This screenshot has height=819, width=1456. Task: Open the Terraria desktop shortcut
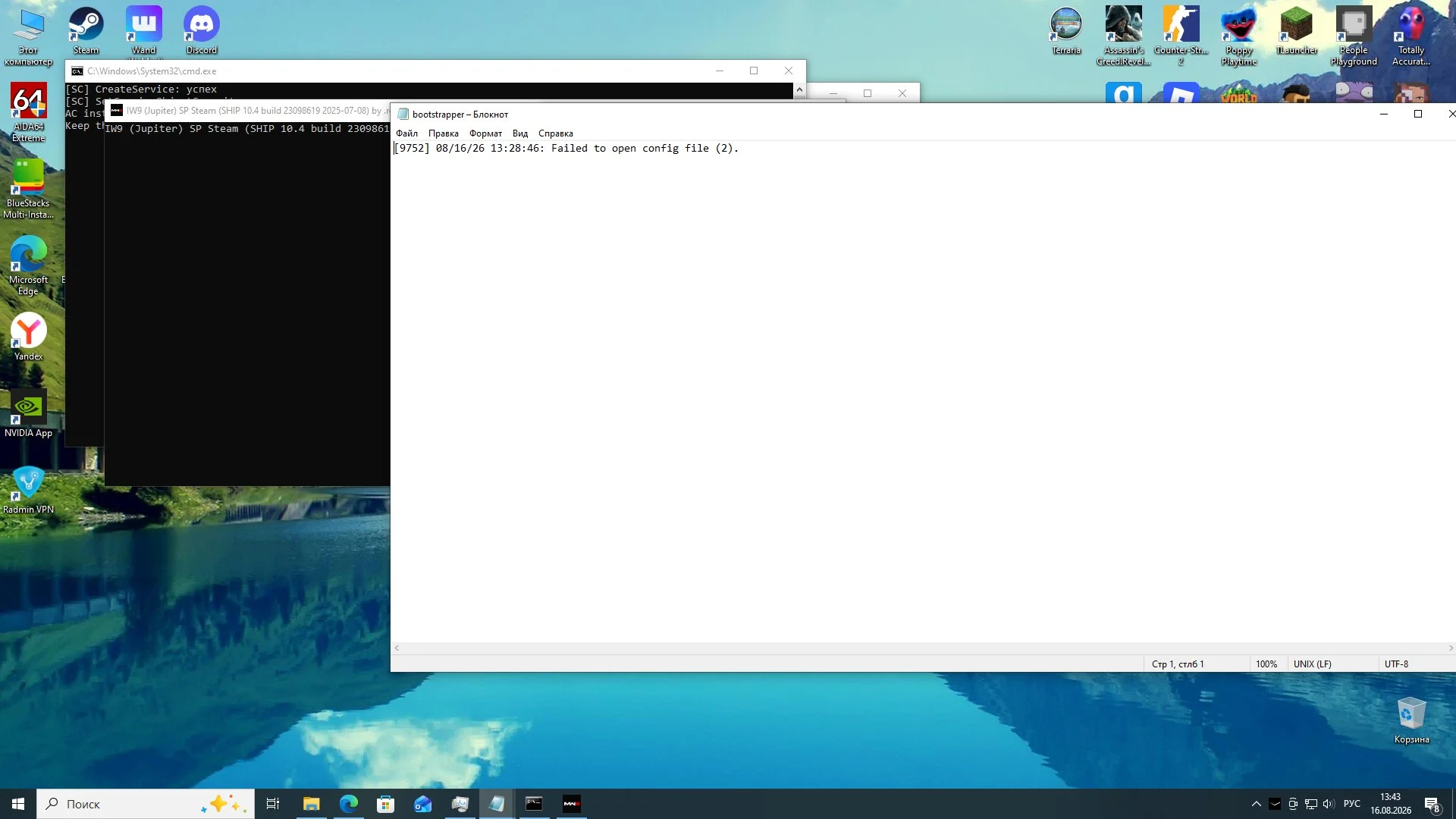coord(1066,31)
